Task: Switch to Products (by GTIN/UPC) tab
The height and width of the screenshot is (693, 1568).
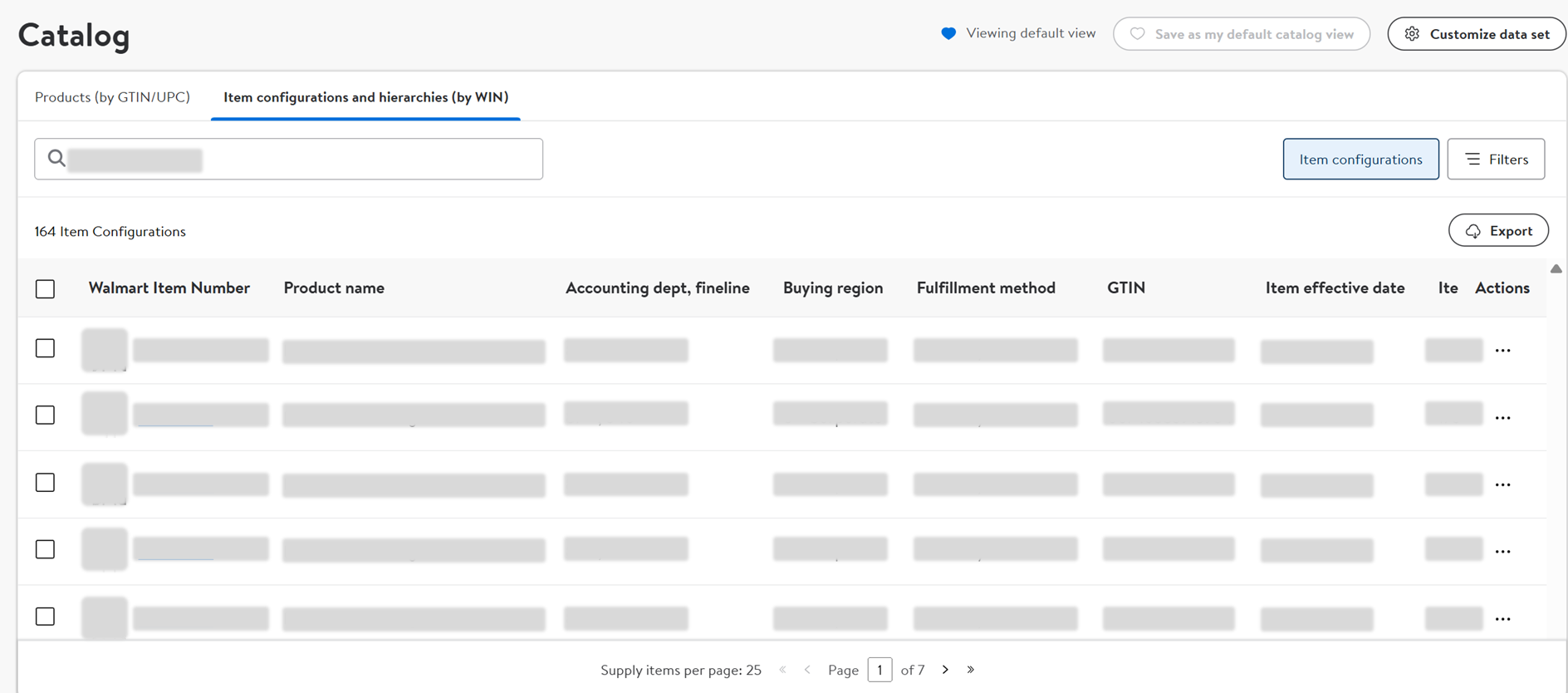Action: 112,97
